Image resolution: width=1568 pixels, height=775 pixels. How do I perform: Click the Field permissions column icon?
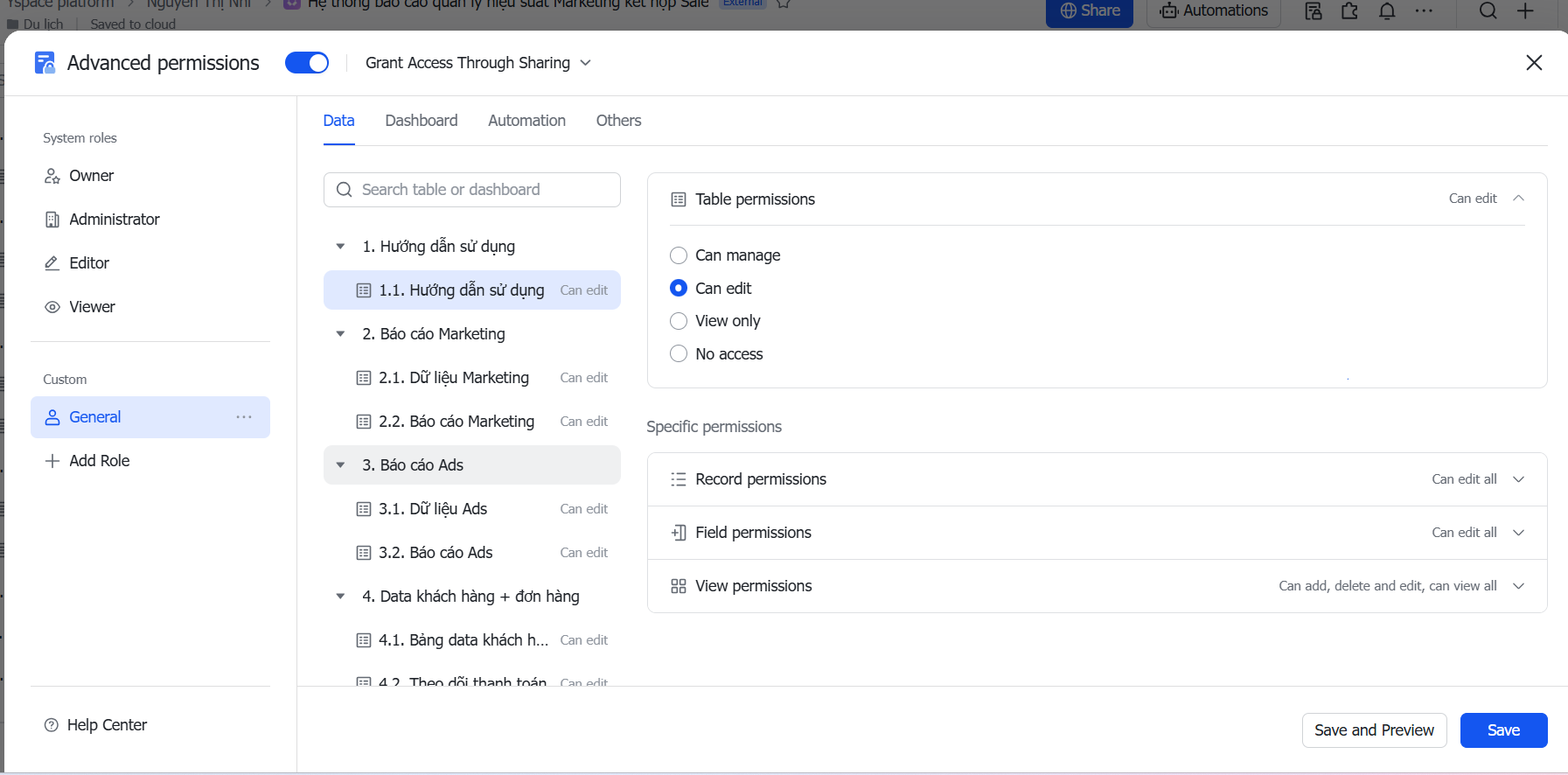click(x=679, y=533)
